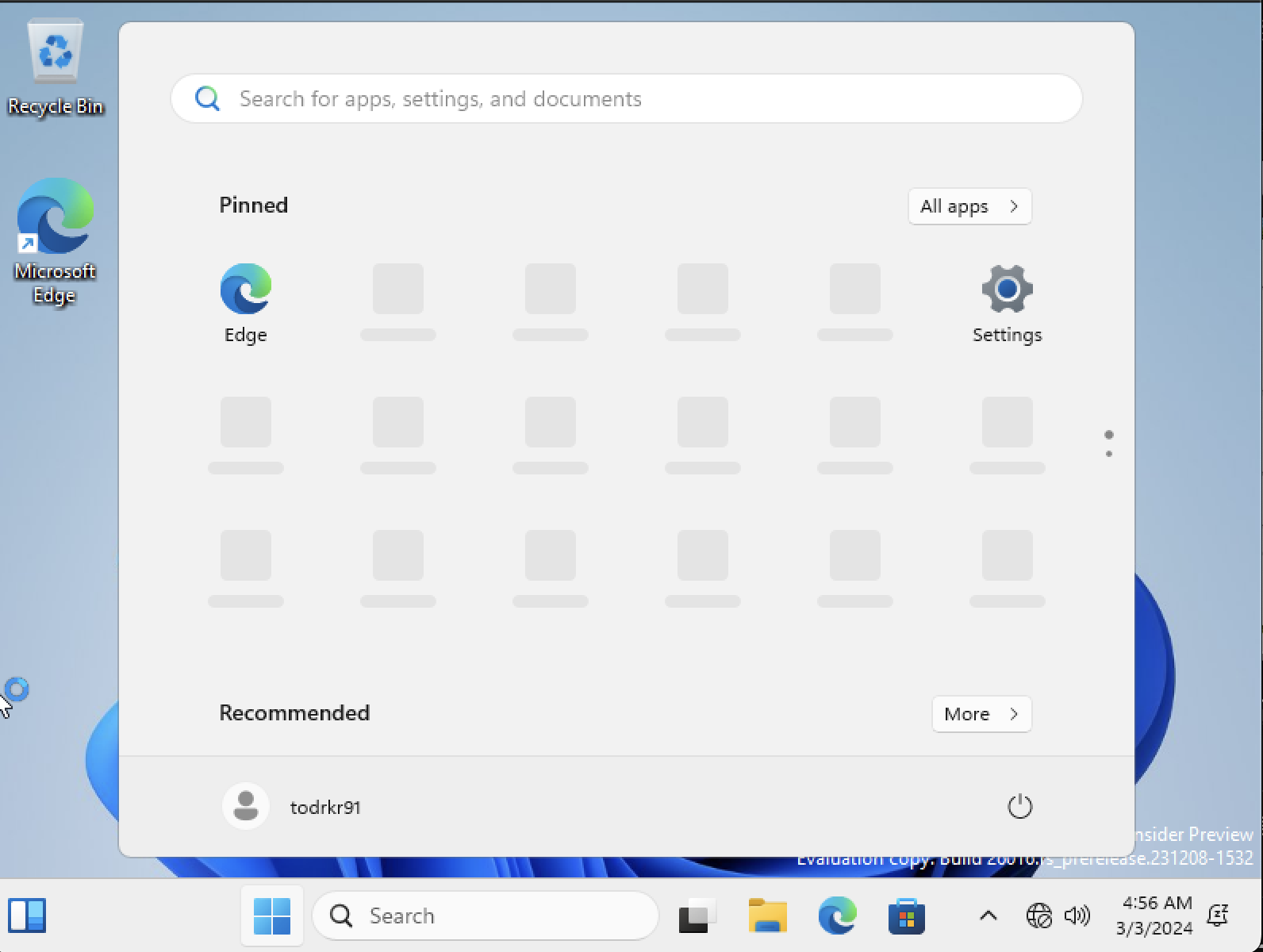1263x952 pixels.
Task: Show More recommended items
Action: (x=981, y=714)
